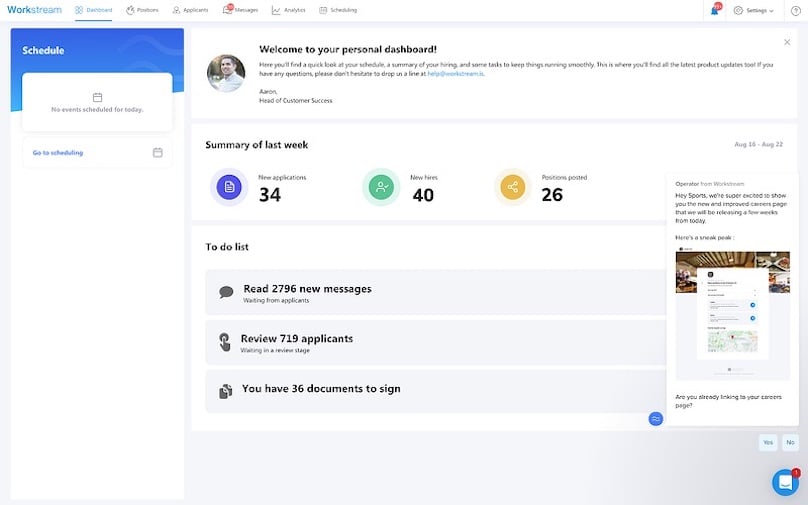Open the Applicants tab

[x=190, y=10]
